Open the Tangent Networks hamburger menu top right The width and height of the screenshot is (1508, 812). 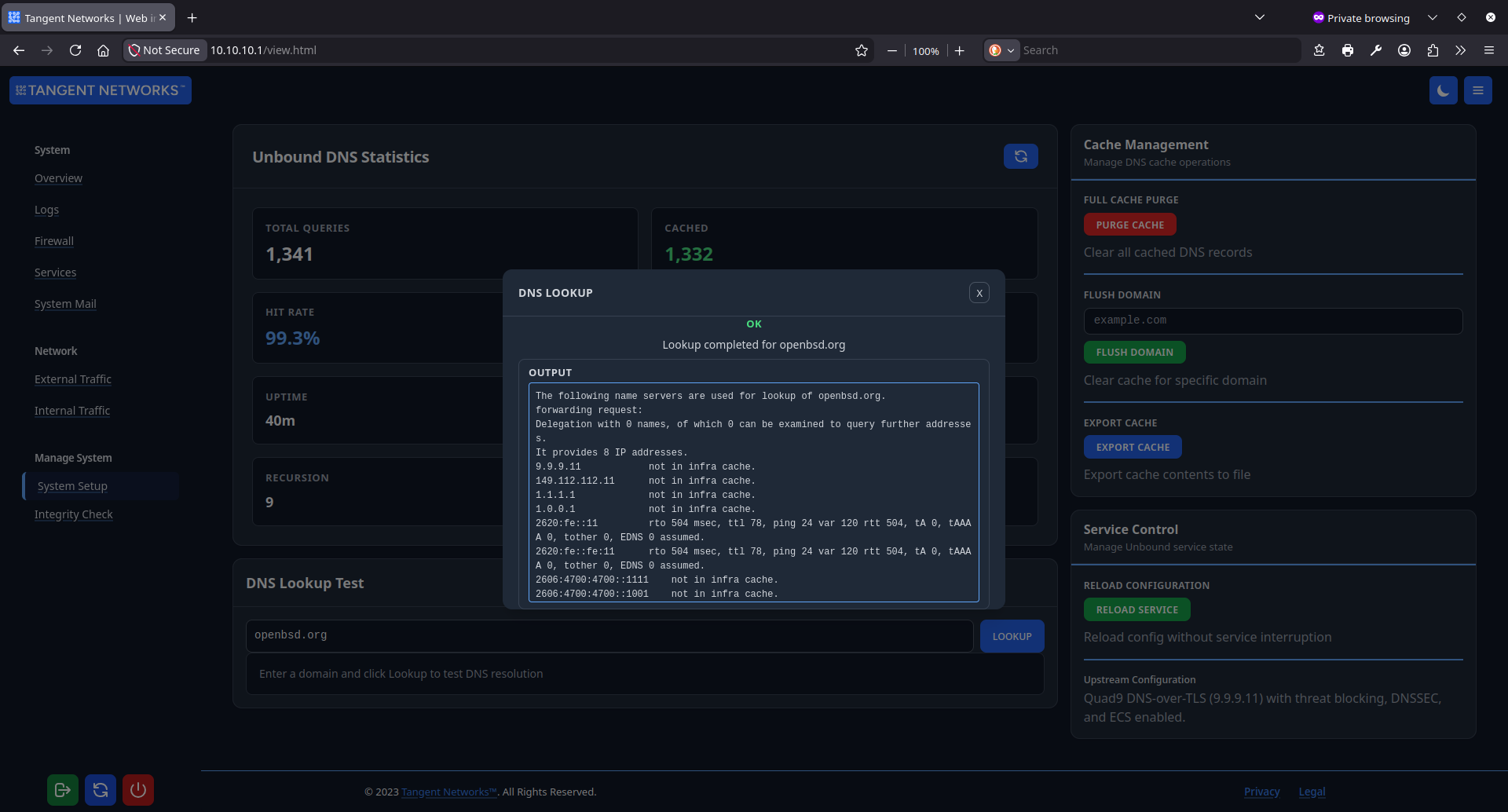pyautogui.click(x=1477, y=90)
